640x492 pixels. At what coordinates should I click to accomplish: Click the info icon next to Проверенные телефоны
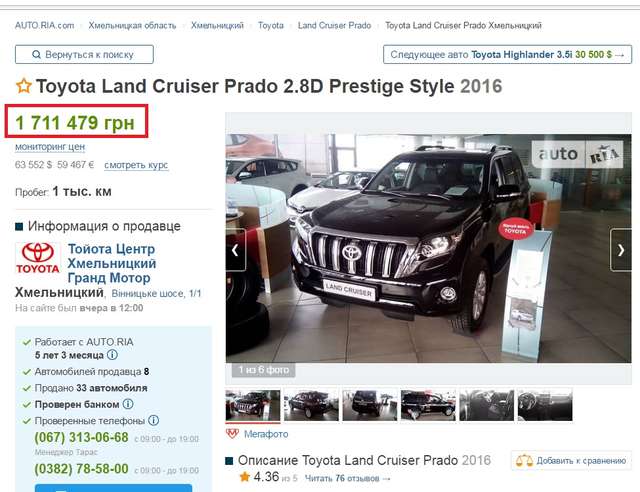(153, 420)
